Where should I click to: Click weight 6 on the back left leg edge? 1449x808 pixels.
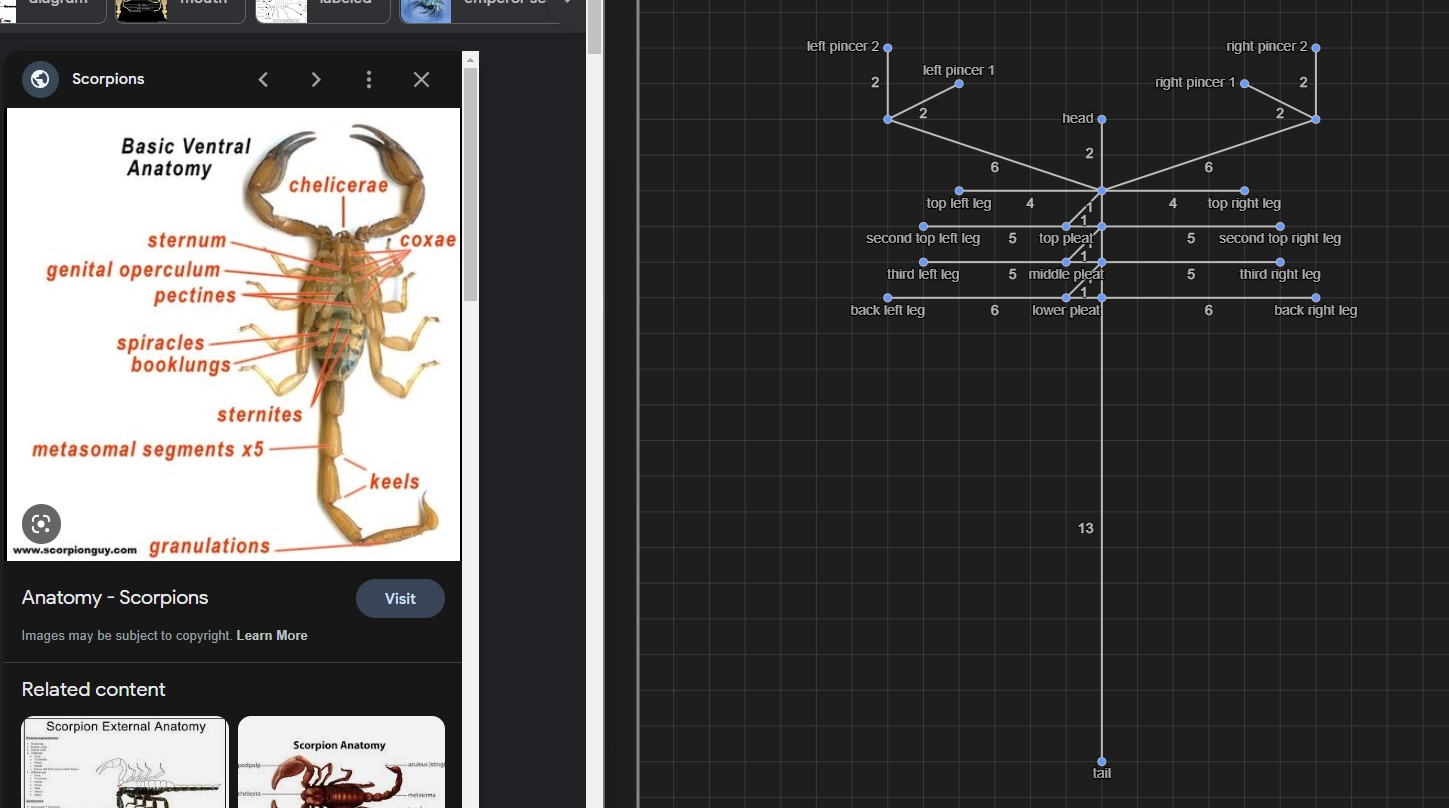(994, 310)
